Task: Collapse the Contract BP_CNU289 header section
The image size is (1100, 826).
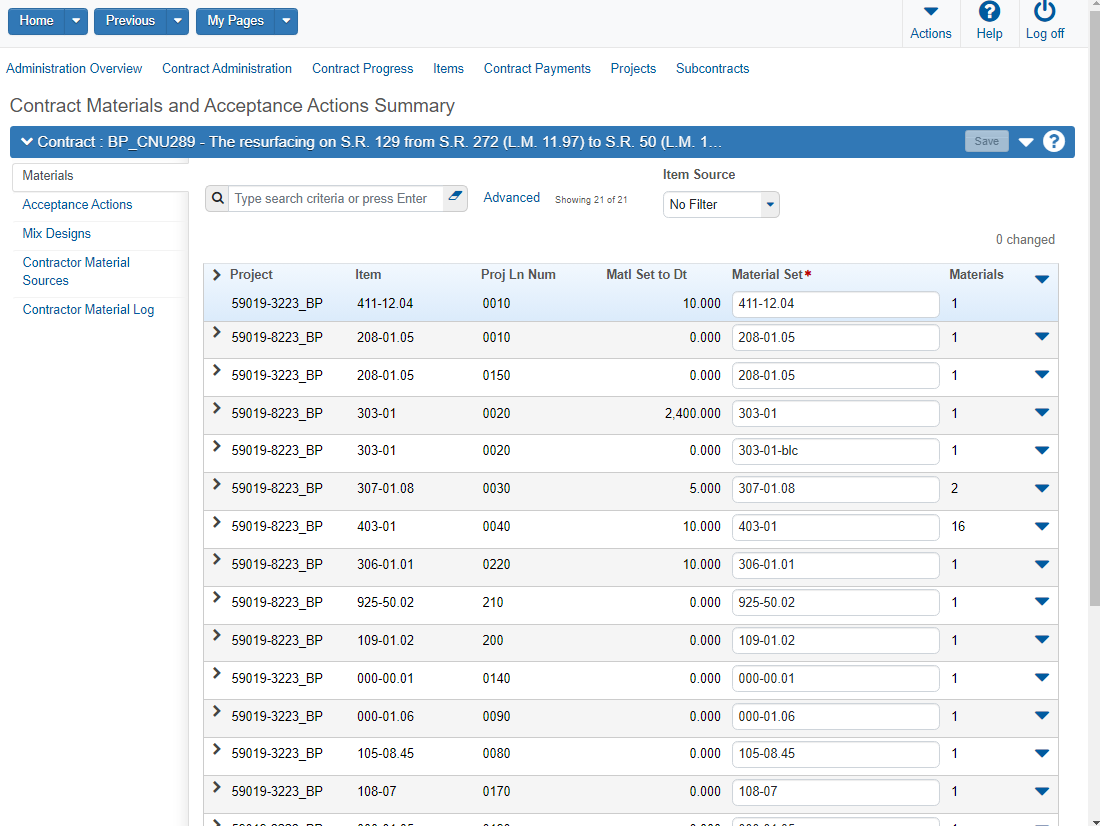Action: click(x=26, y=142)
